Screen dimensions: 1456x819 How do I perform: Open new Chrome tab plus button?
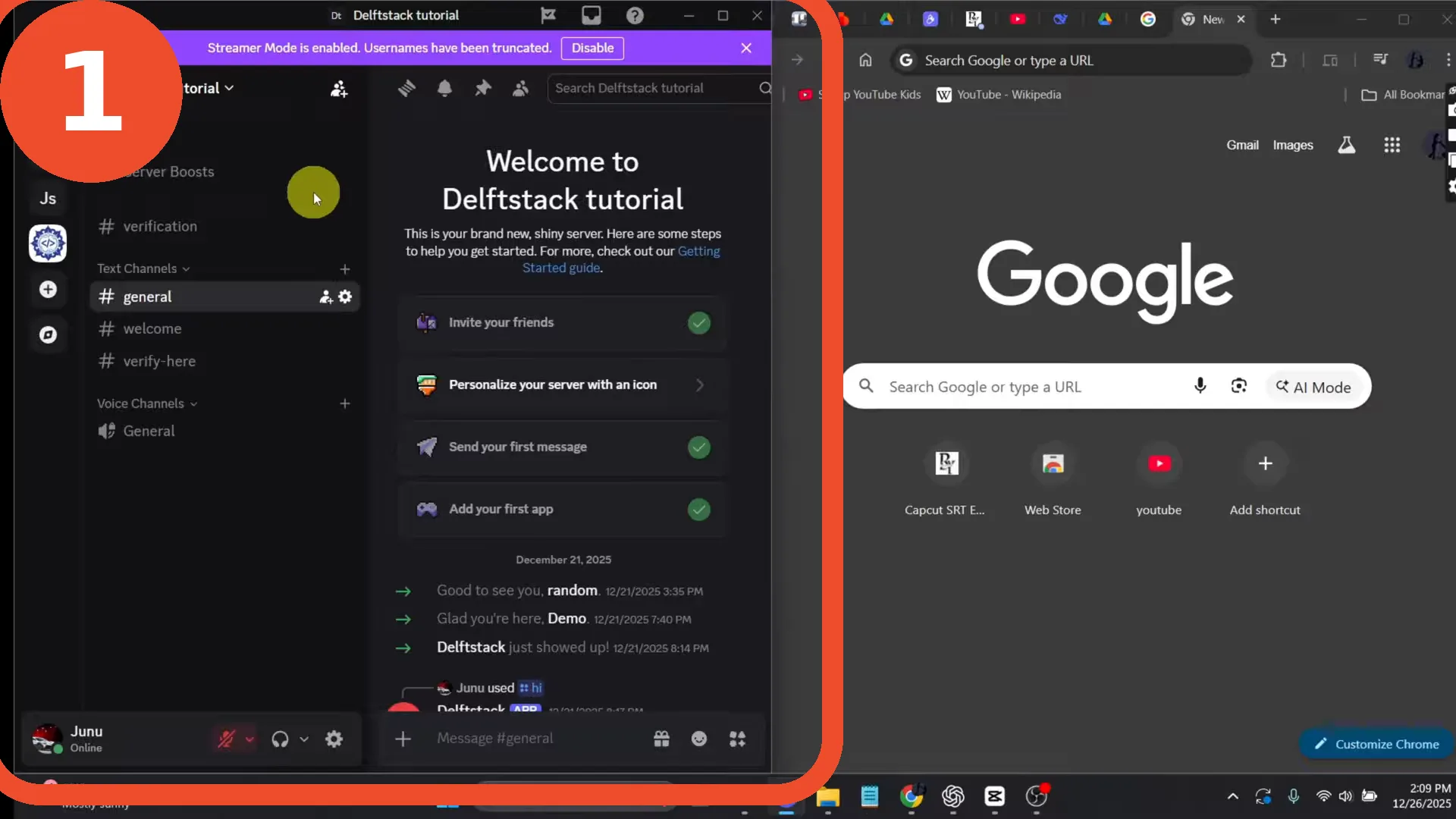(x=1276, y=19)
